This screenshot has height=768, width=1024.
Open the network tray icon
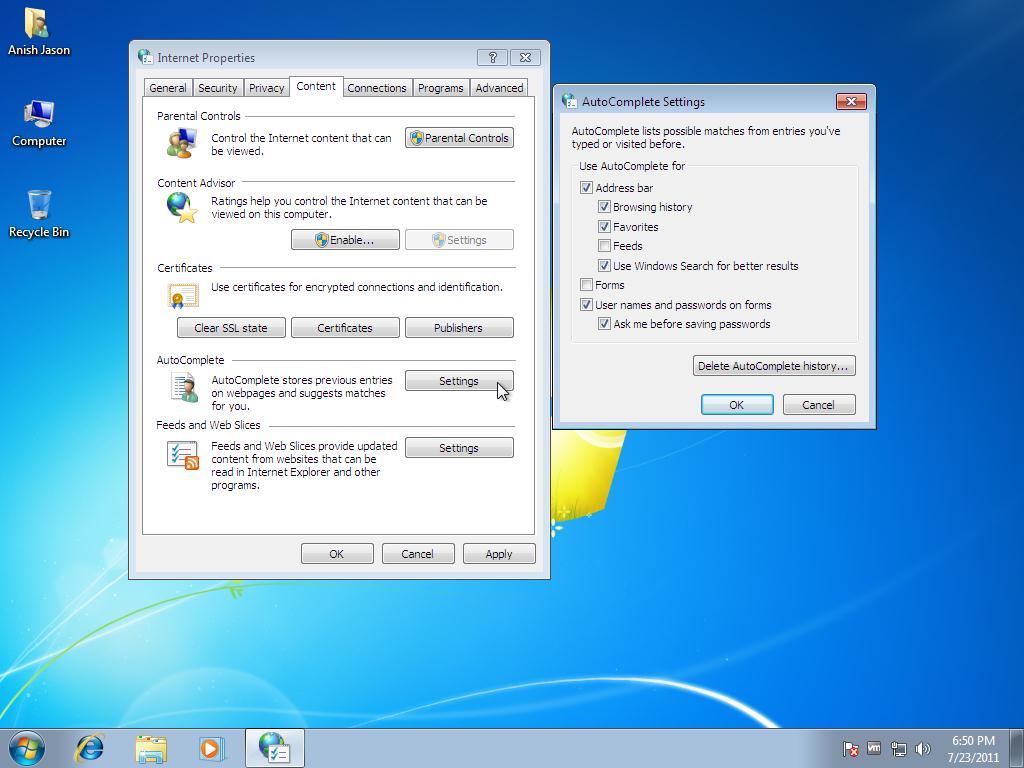click(899, 748)
